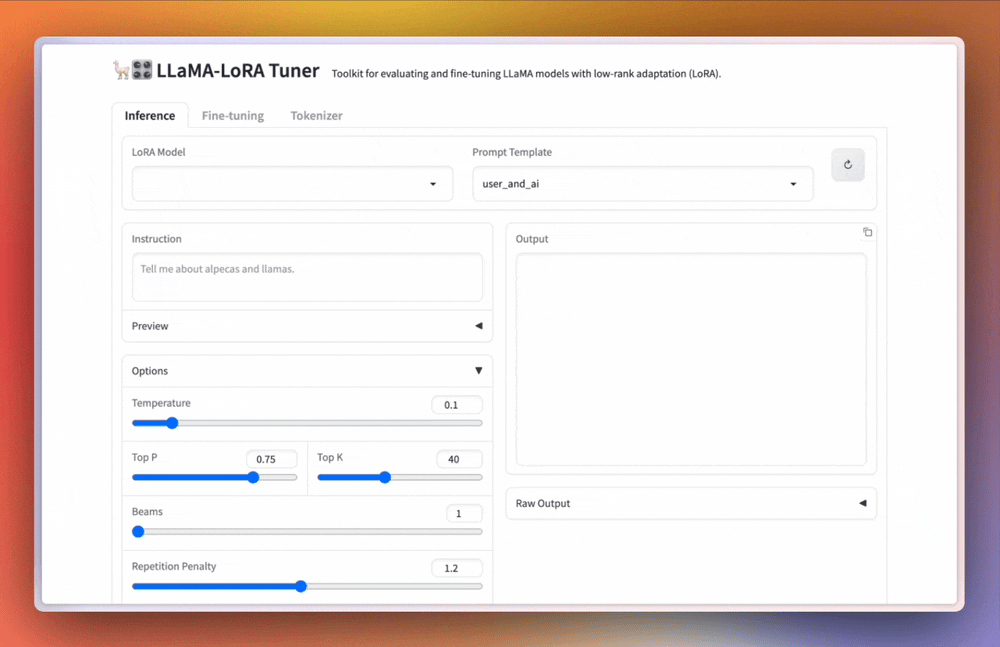Adjust the Top P slider
Image resolution: width=1000 pixels, height=647 pixels.
(x=214, y=477)
